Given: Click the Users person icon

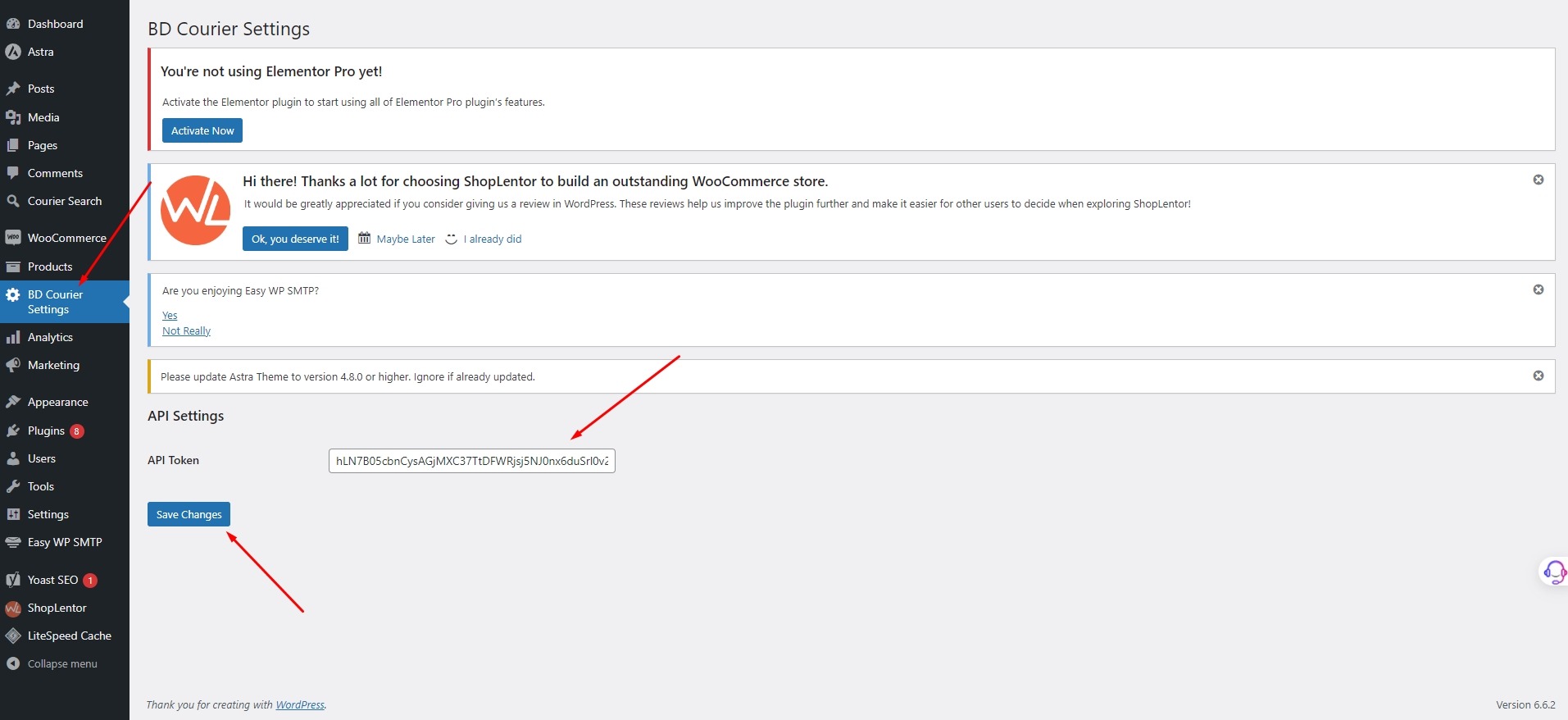Looking at the screenshot, I should tap(13, 458).
